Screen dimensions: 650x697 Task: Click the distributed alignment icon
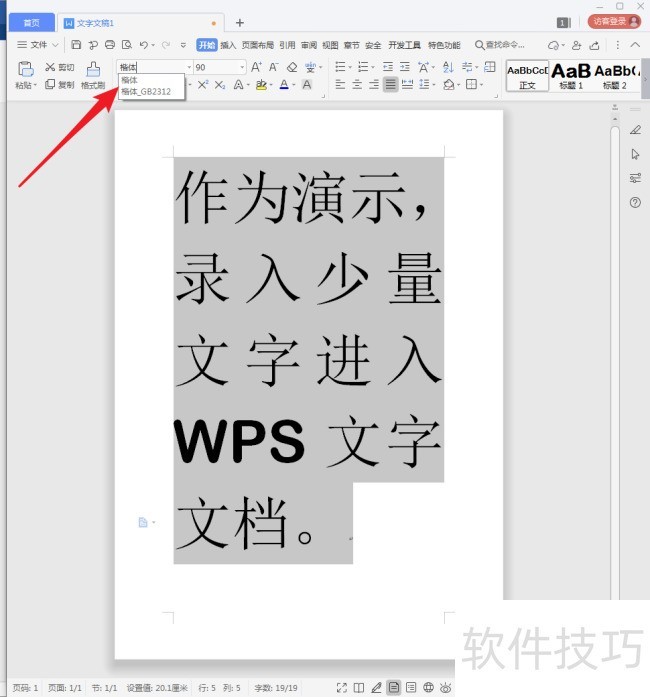point(407,84)
